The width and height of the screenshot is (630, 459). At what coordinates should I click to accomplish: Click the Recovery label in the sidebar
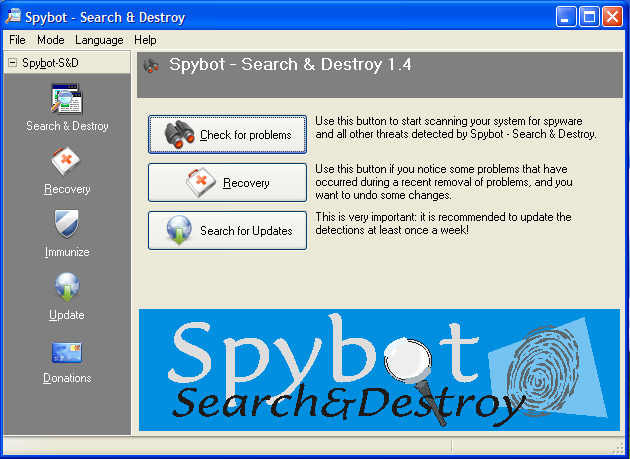click(x=67, y=189)
